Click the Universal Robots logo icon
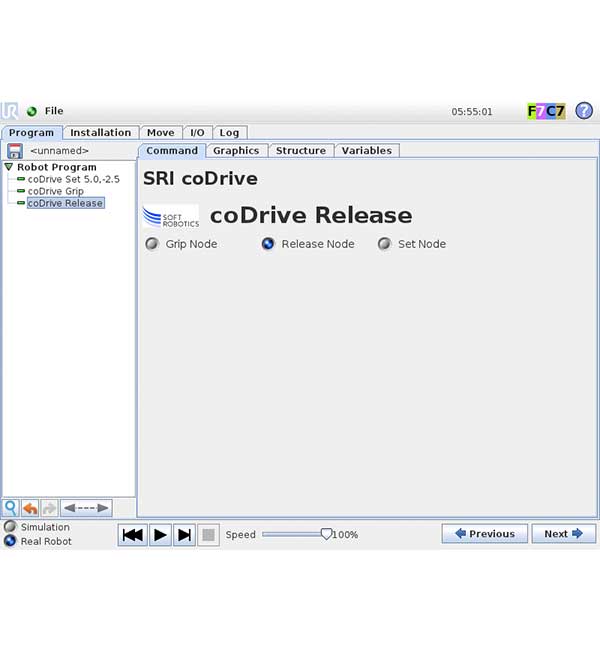 10,111
